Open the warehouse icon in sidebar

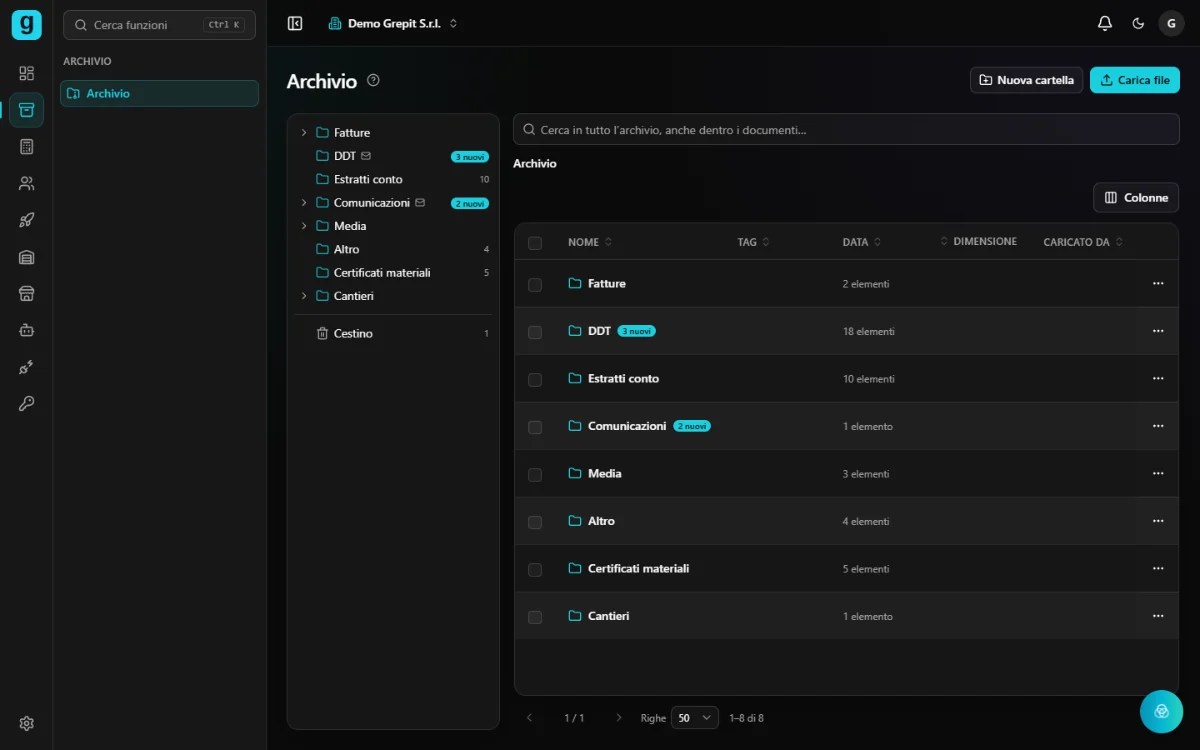coord(27,257)
